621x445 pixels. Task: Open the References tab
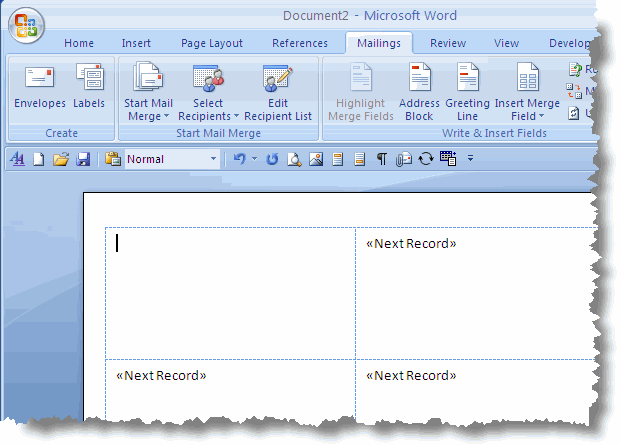(x=300, y=43)
